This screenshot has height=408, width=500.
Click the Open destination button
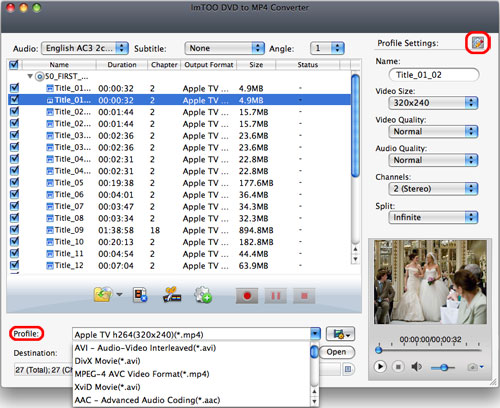point(336,352)
